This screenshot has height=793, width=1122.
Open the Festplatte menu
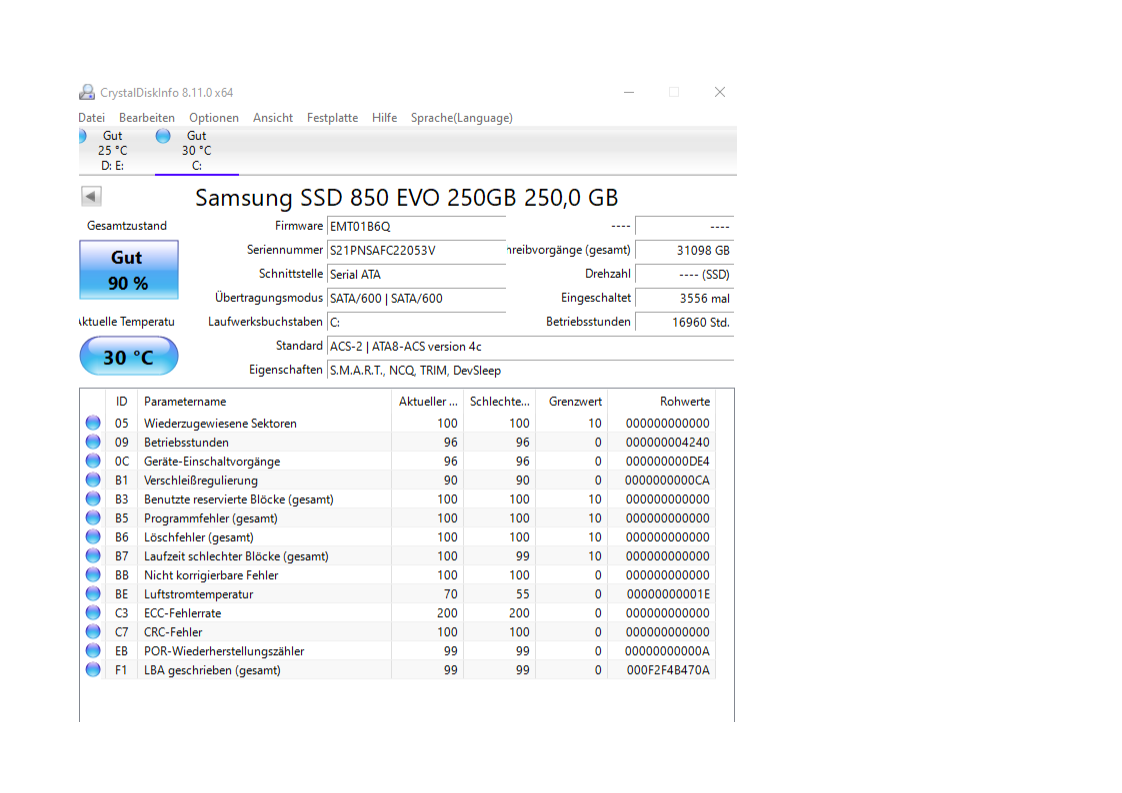coord(332,118)
